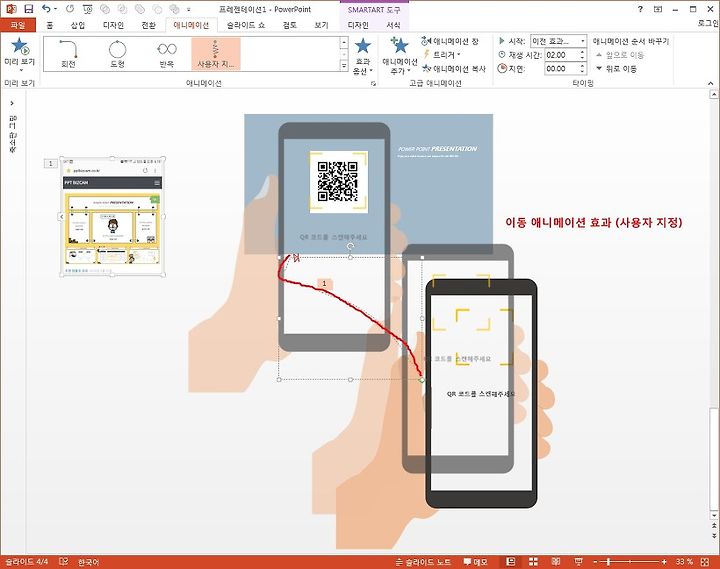Viewport: 720px width, 569px height.
Task: Expand the slide thumbnail pane arrow
Action: tap(12, 103)
